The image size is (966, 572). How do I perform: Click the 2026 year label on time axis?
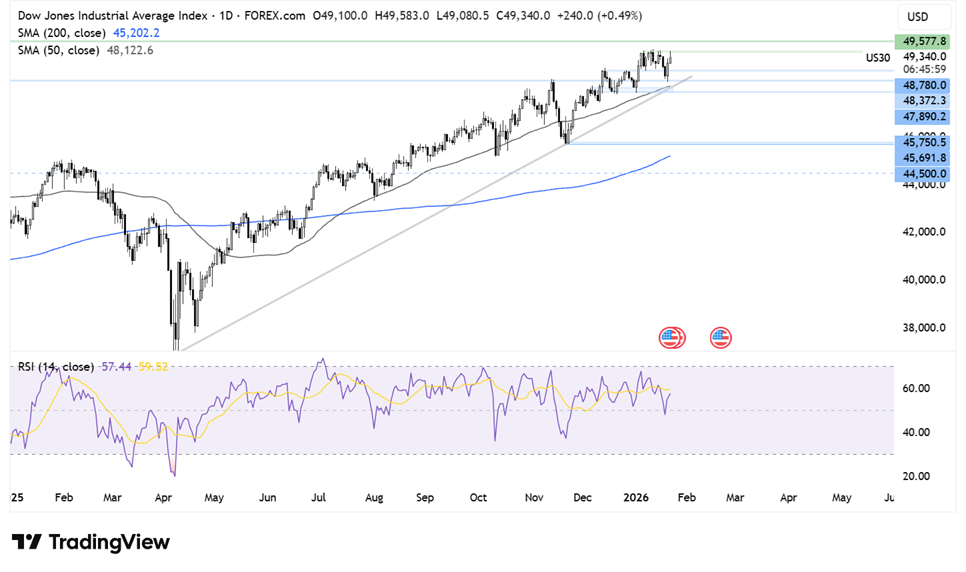click(636, 497)
